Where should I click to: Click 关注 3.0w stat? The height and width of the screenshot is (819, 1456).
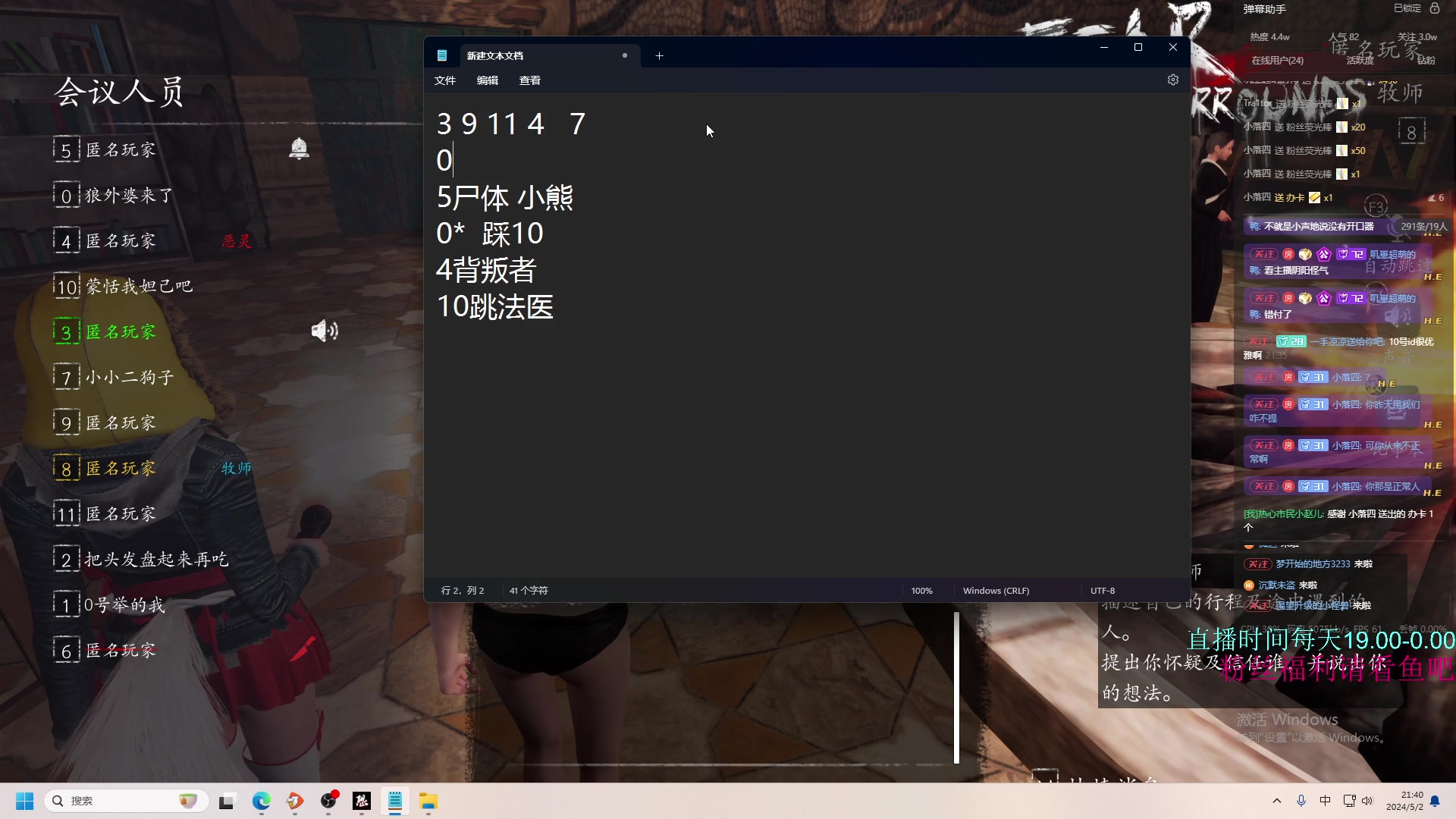point(1417,36)
